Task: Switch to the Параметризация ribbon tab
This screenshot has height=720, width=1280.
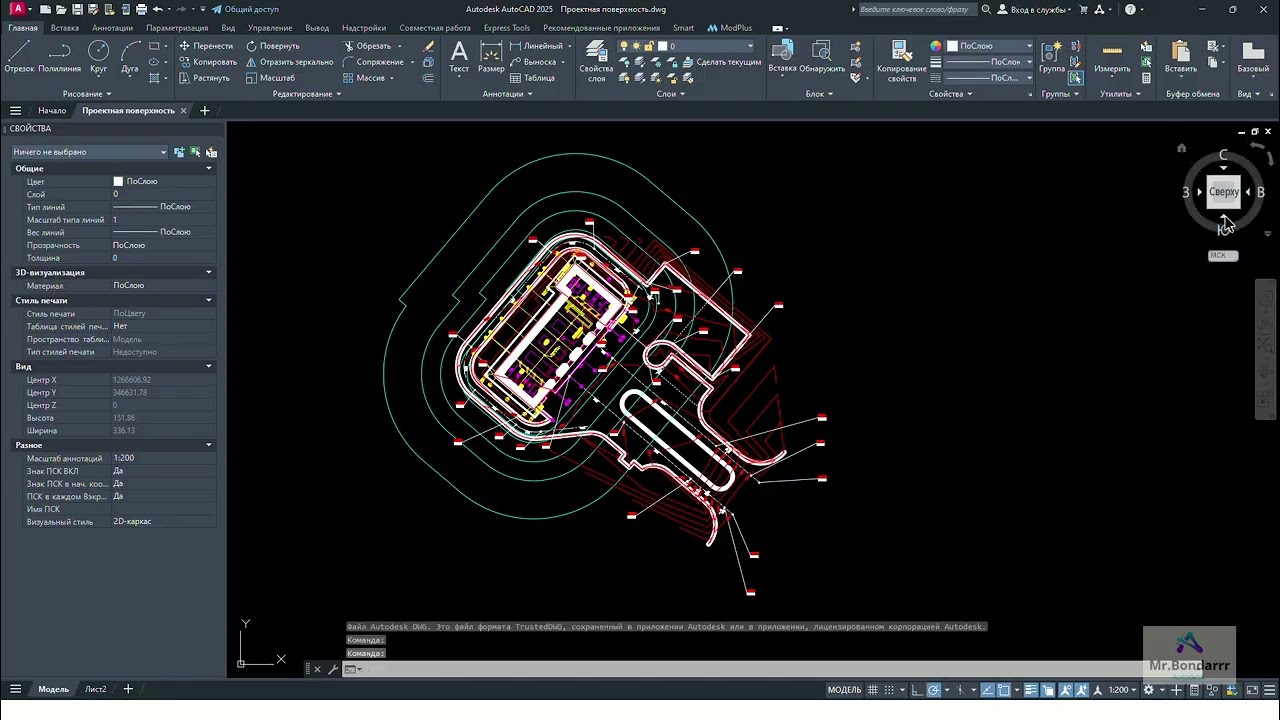Action: click(x=177, y=28)
